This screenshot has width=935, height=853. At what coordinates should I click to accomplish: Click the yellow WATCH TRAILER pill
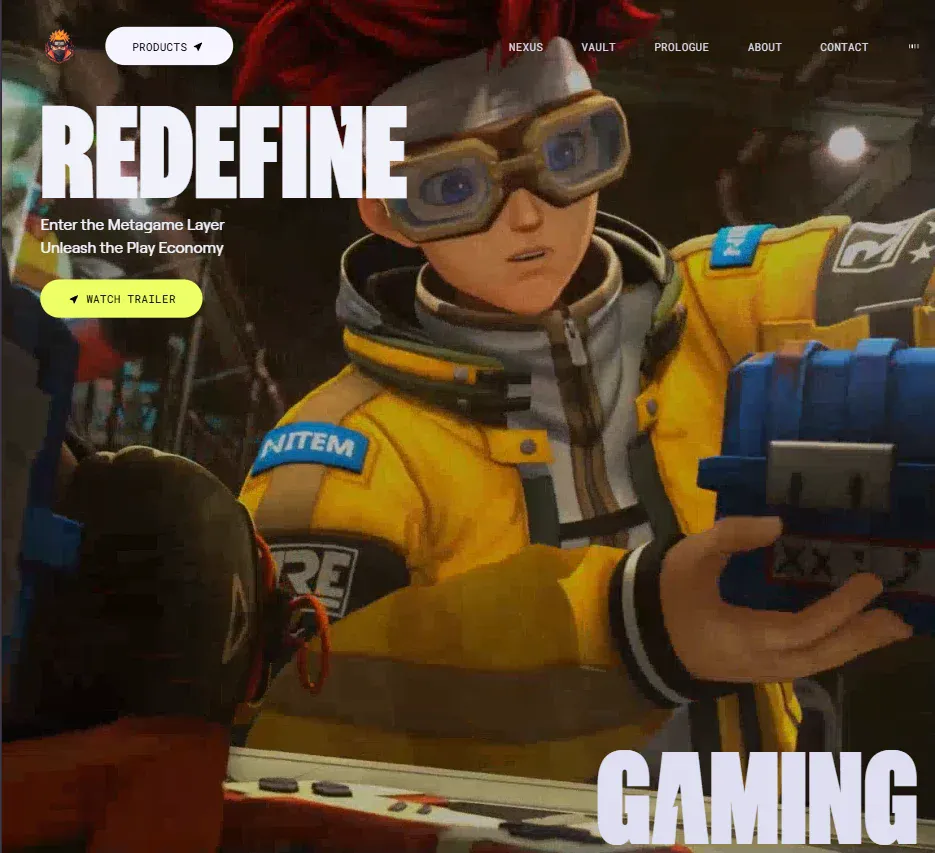tap(121, 298)
